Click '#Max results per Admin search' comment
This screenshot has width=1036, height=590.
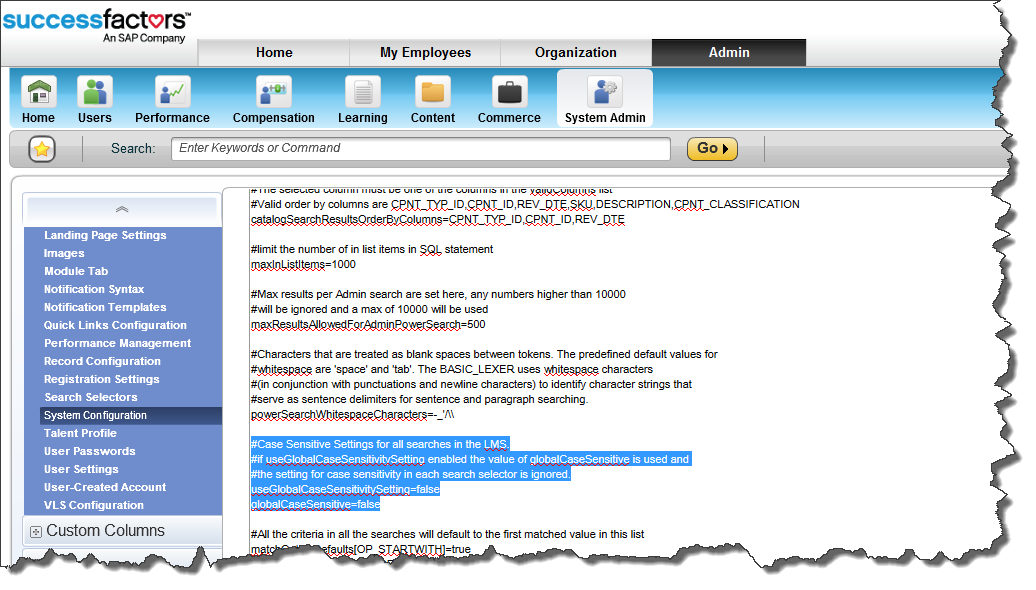coord(438,295)
